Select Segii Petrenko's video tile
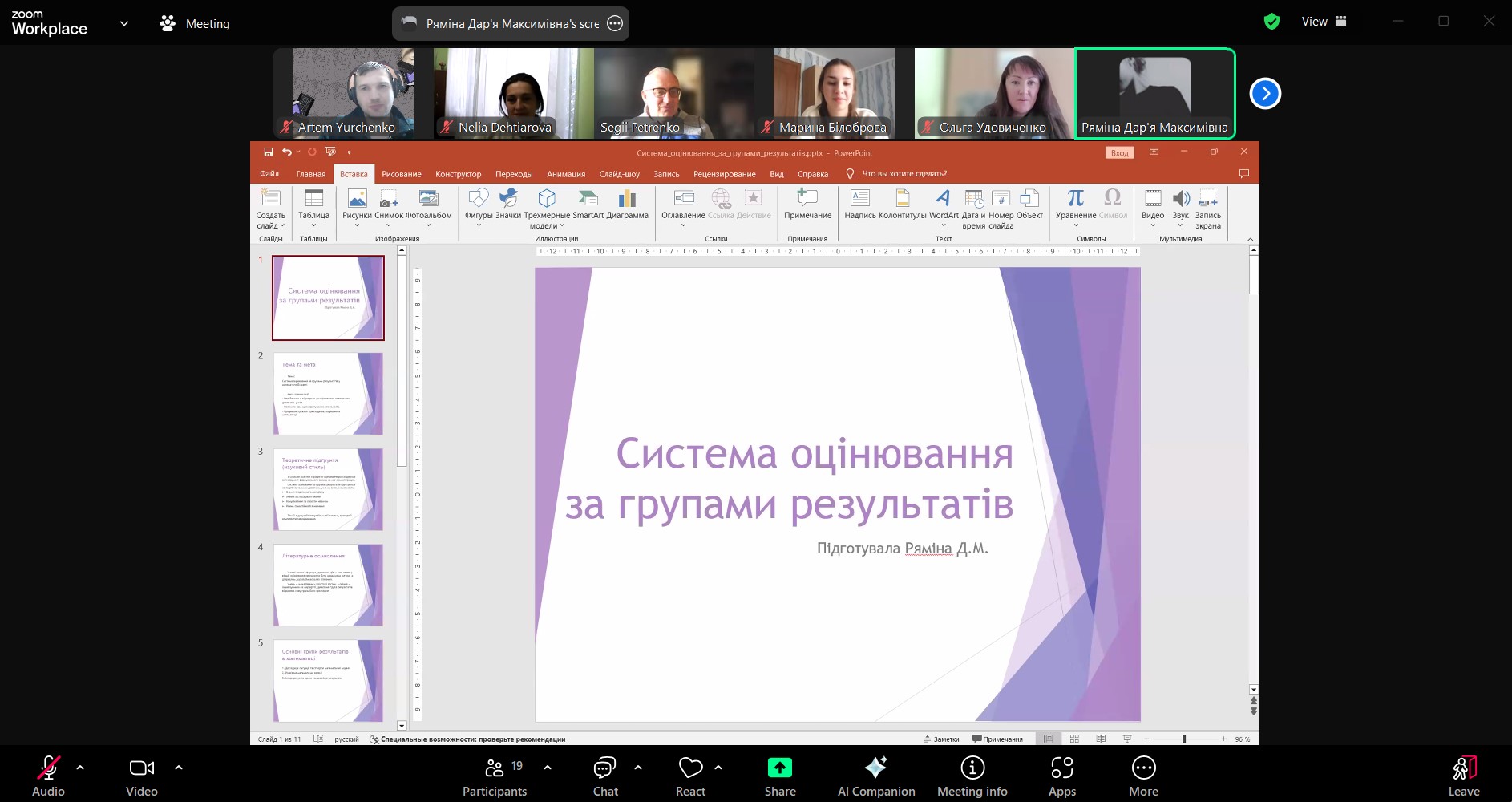This screenshot has height=802, width=1512. click(x=674, y=93)
